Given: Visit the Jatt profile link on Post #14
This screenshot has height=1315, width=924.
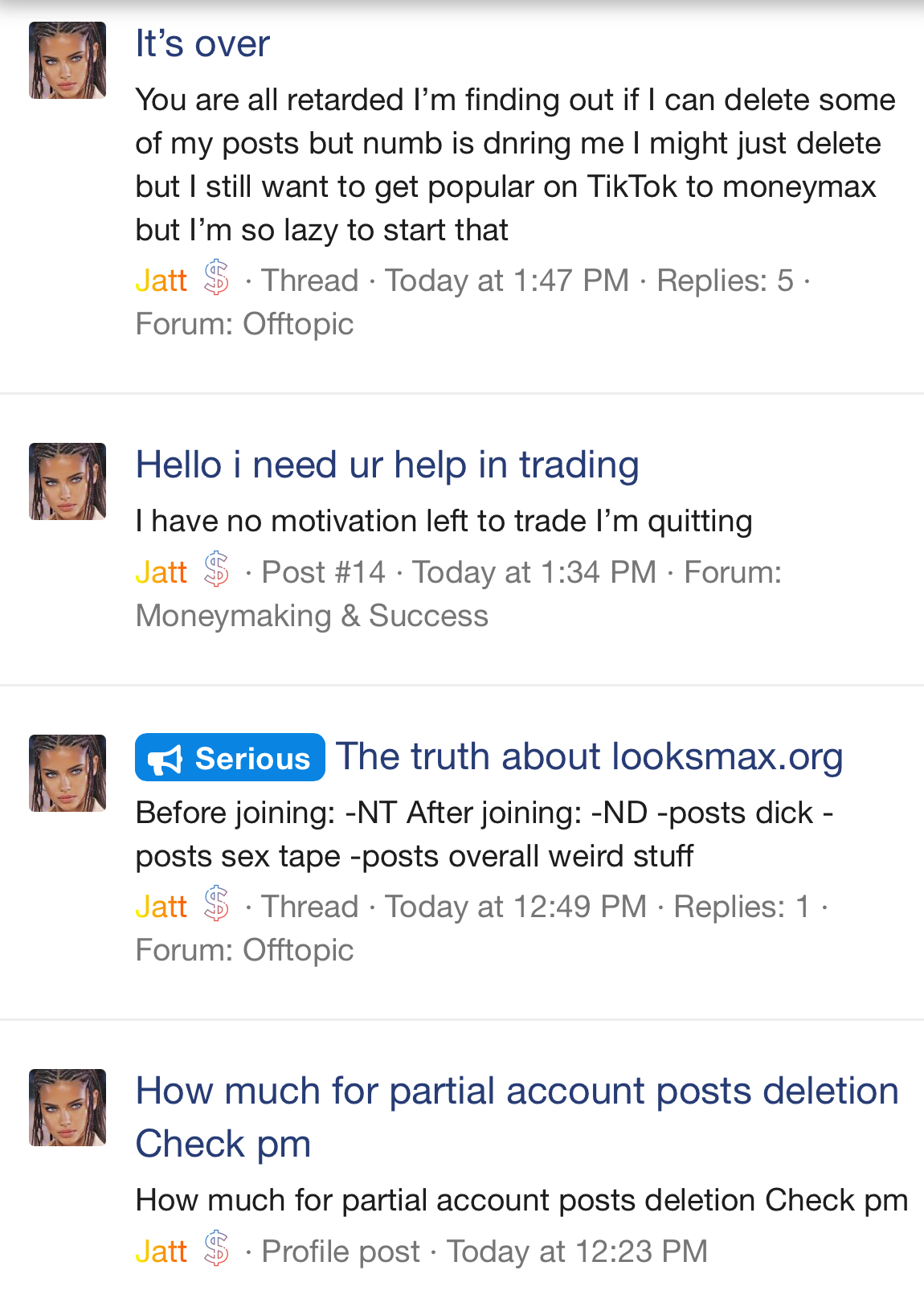Looking at the screenshot, I should (x=161, y=572).
